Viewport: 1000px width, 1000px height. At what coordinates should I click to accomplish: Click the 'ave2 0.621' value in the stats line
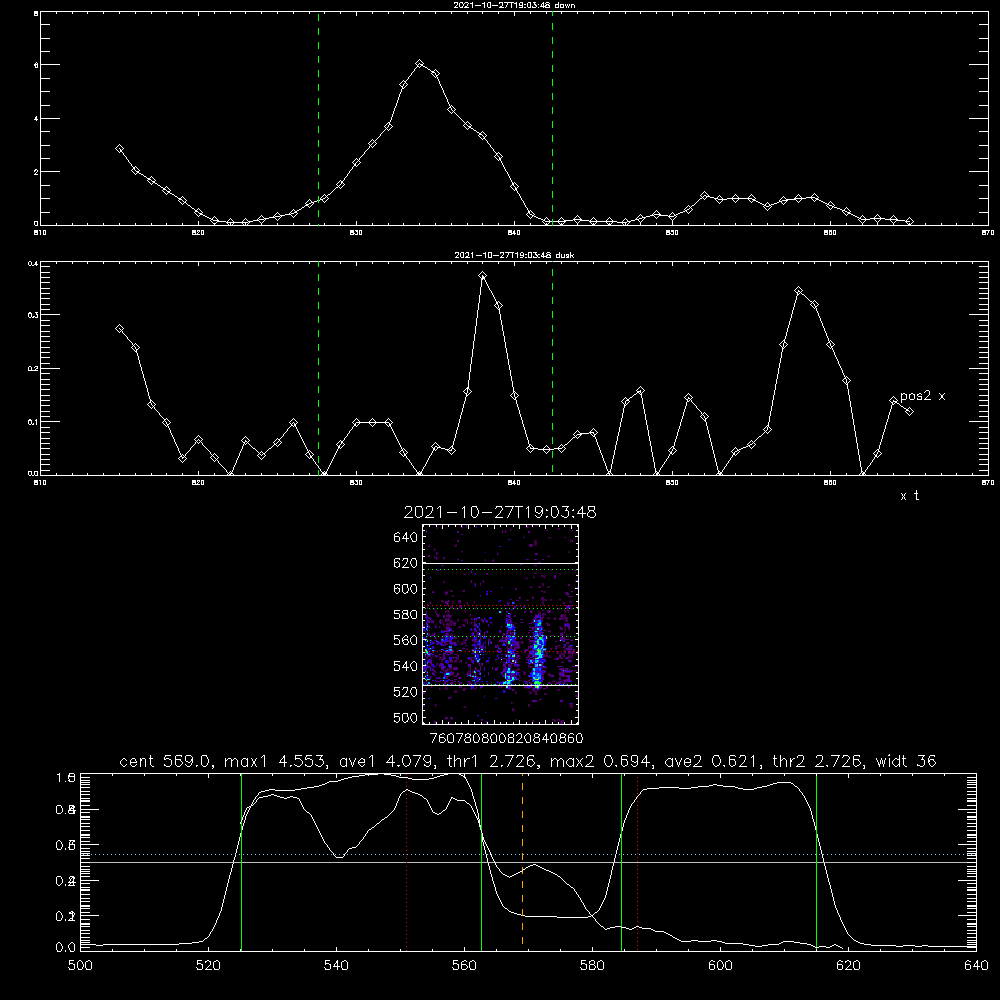tap(710, 761)
